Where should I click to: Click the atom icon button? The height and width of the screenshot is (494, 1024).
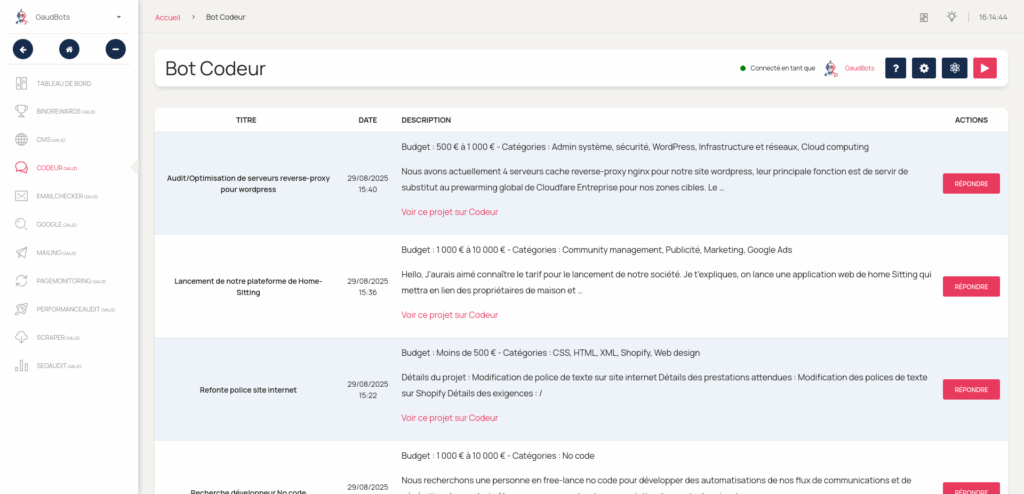(954, 68)
